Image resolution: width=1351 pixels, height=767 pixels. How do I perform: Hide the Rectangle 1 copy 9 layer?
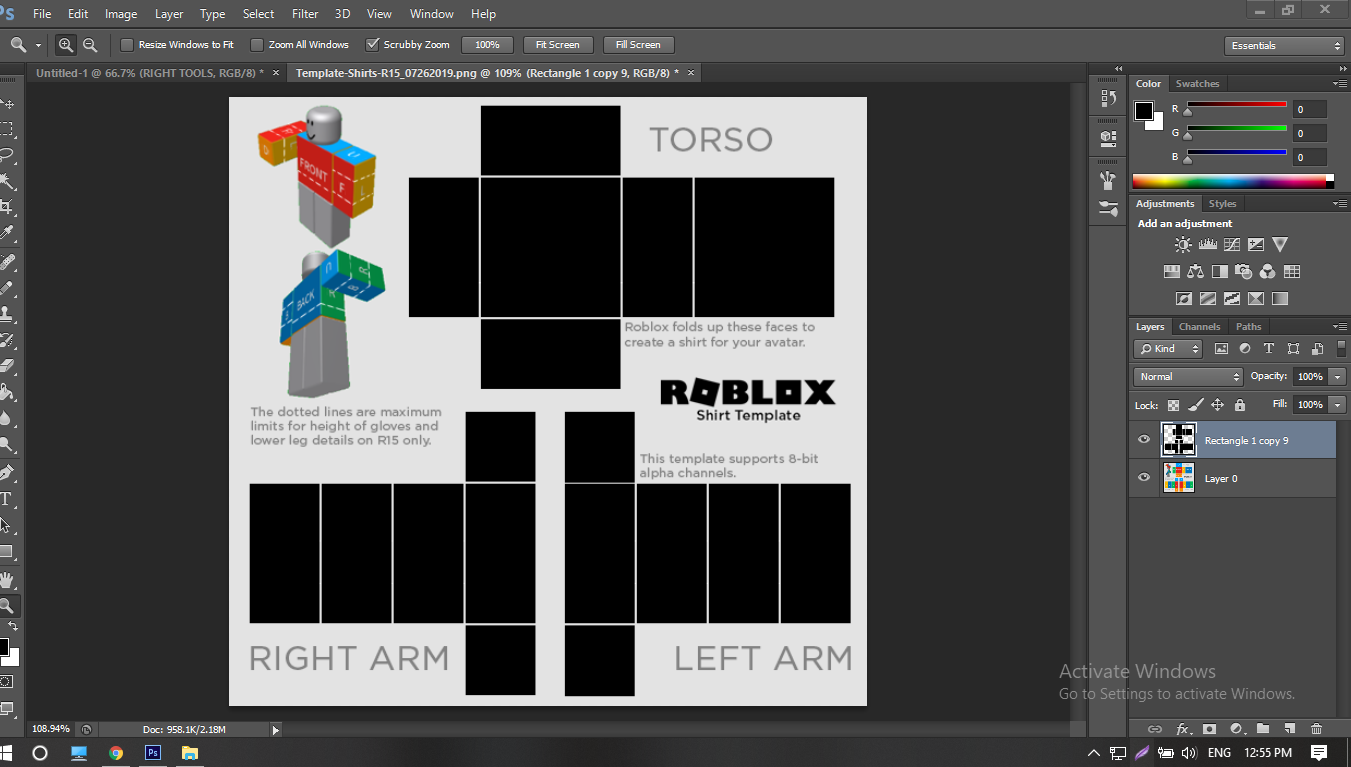pyautogui.click(x=1144, y=440)
